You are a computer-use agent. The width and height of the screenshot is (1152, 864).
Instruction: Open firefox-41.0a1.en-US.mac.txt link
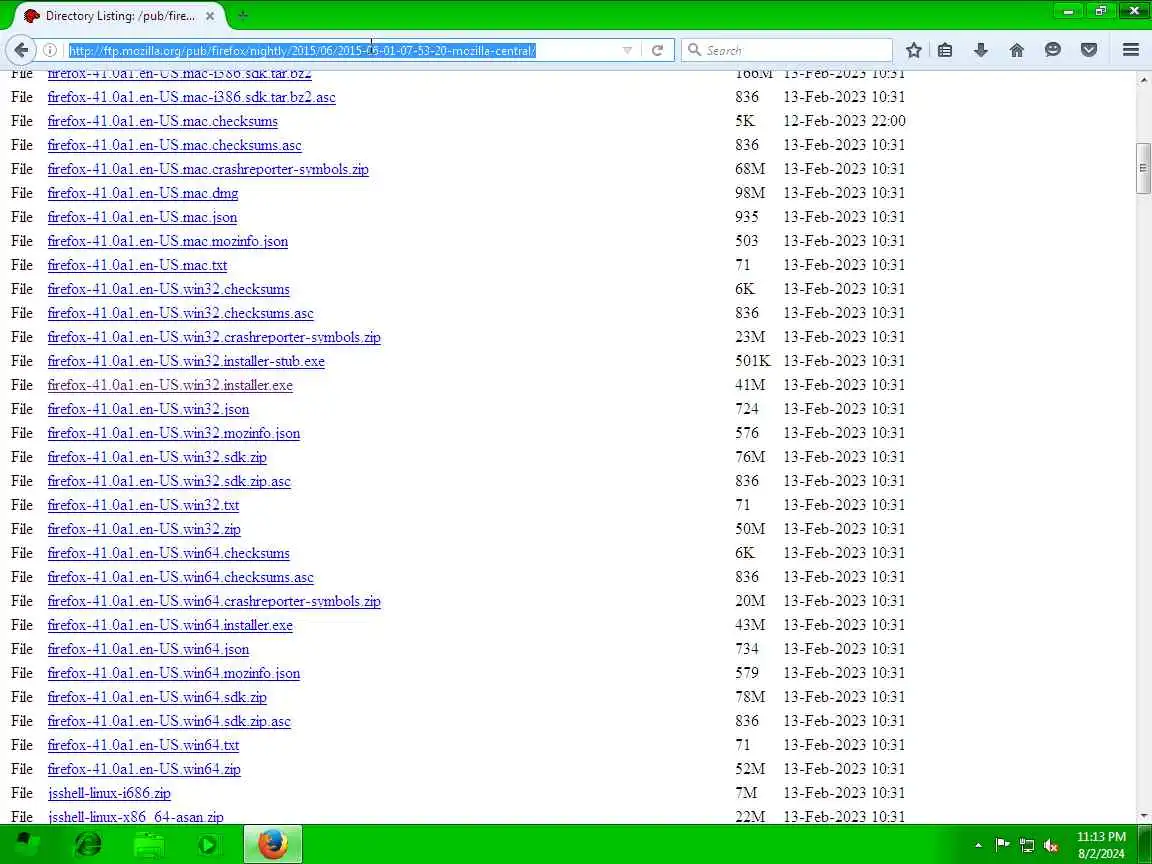pos(137,264)
